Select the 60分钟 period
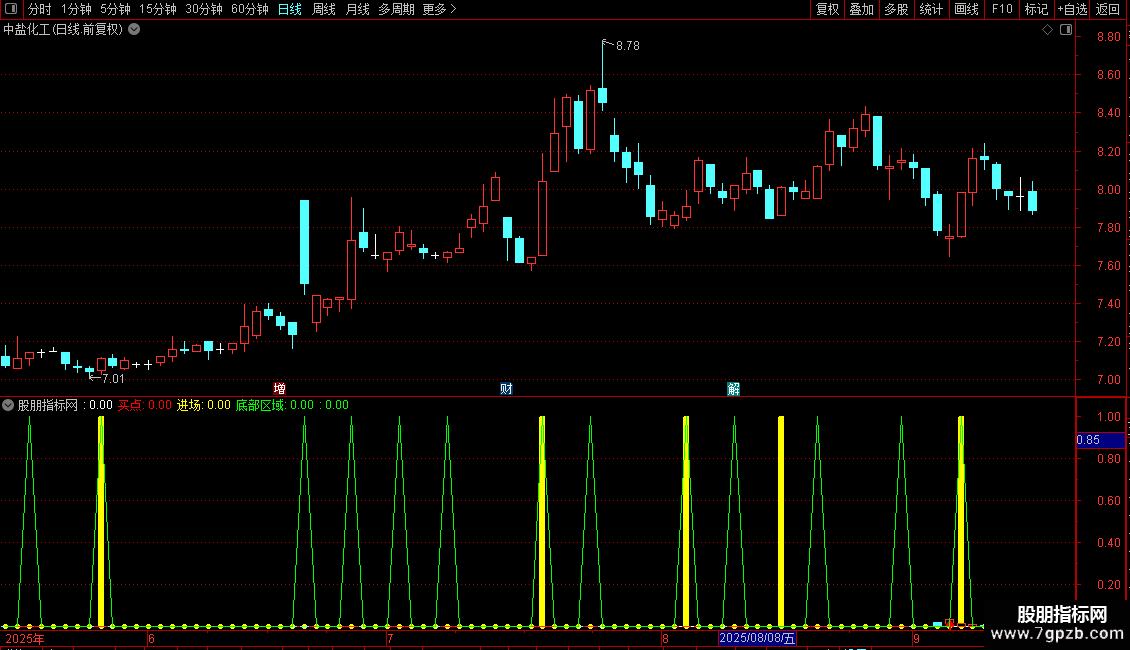The image size is (1130, 650). coord(249,9)
